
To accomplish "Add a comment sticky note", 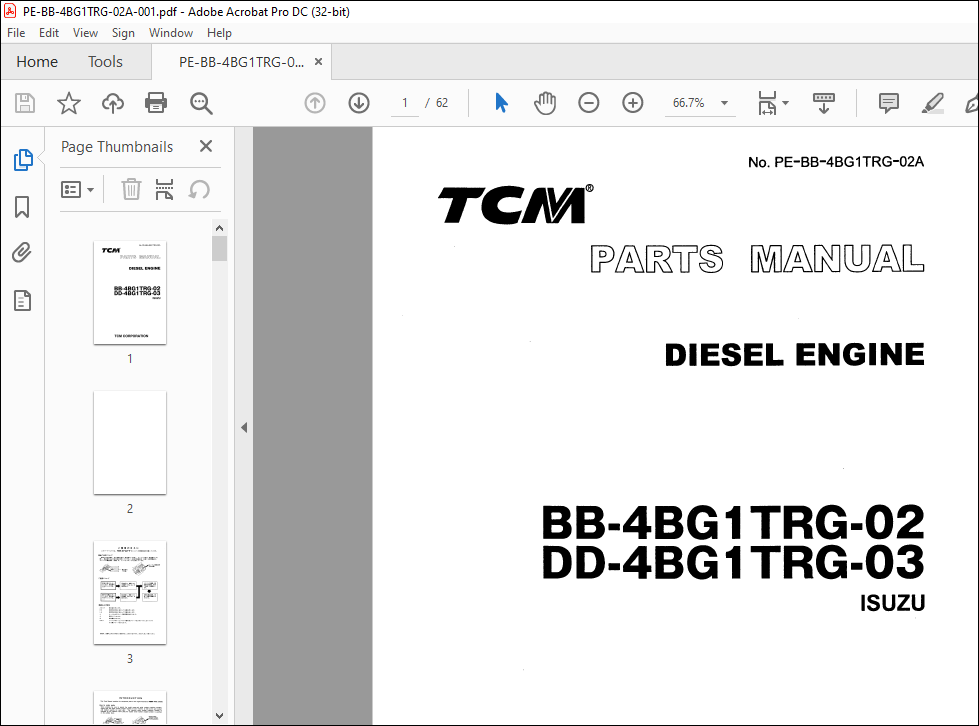I will [x=888, y=103].
